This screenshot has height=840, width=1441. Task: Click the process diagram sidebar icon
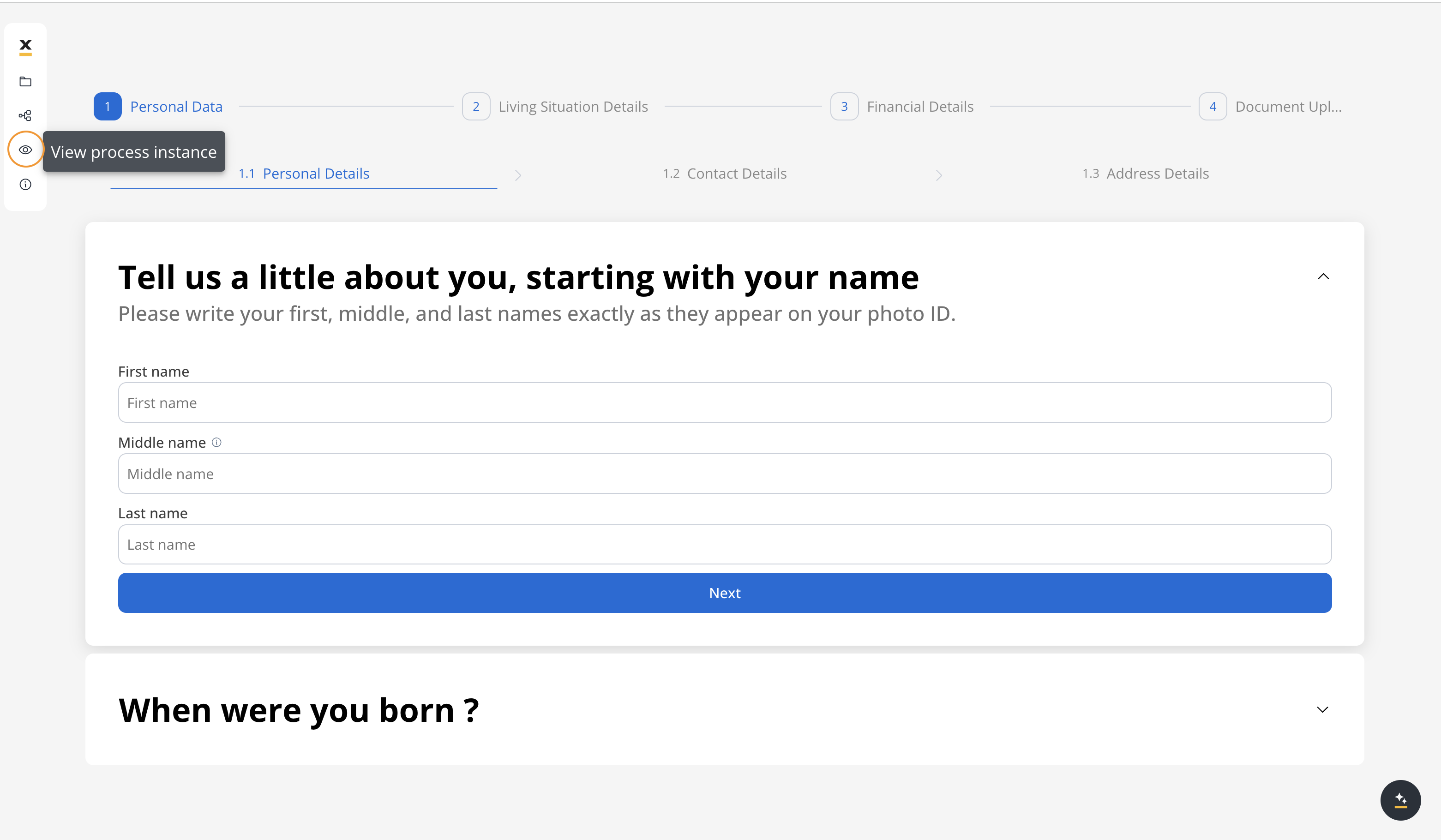click(25, 115)
